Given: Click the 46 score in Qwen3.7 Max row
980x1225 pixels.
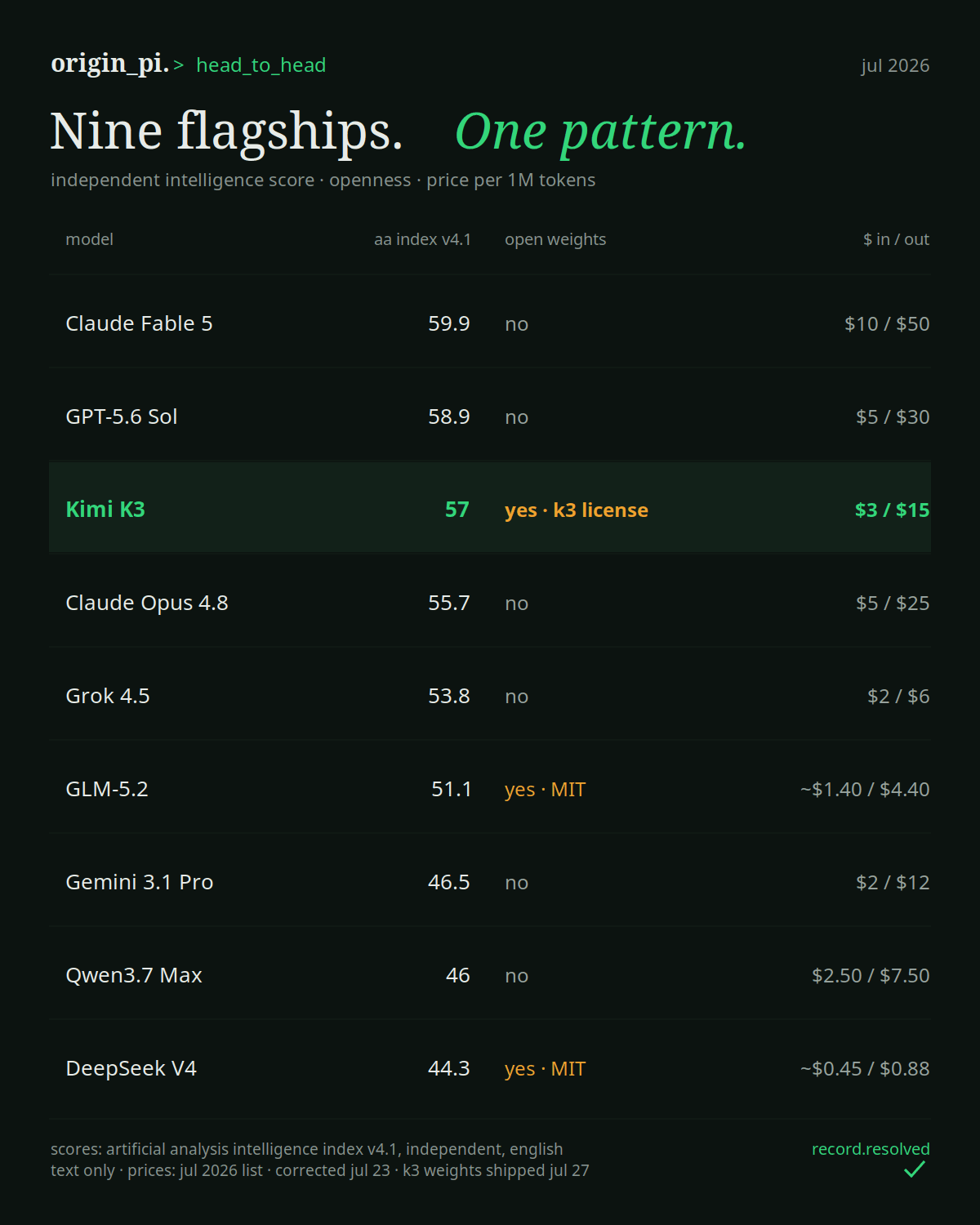Looking at the screenshot, I should (458, 975).
